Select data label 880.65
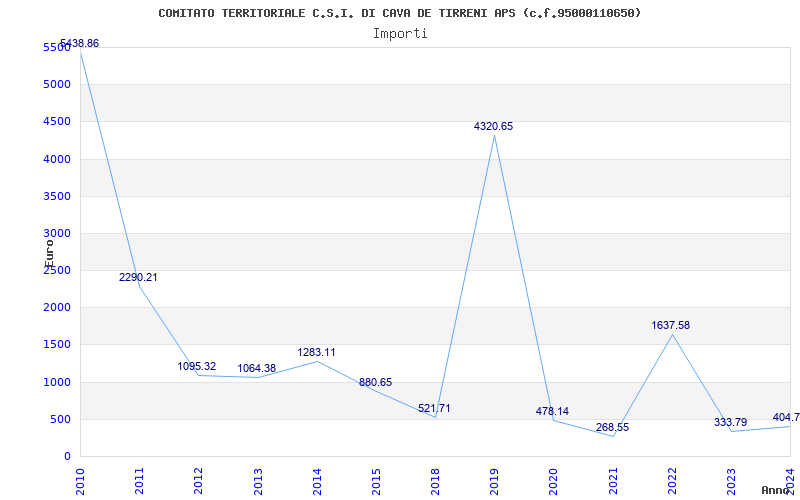Viewport: 800px width, 500px height. click(376, 383)
